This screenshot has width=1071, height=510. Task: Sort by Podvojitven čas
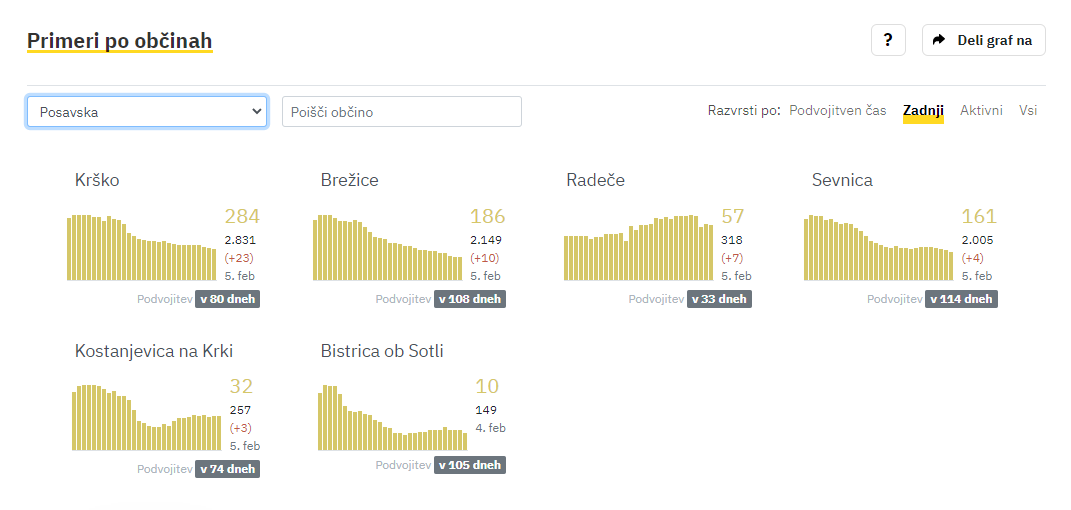tap(837, 111)
